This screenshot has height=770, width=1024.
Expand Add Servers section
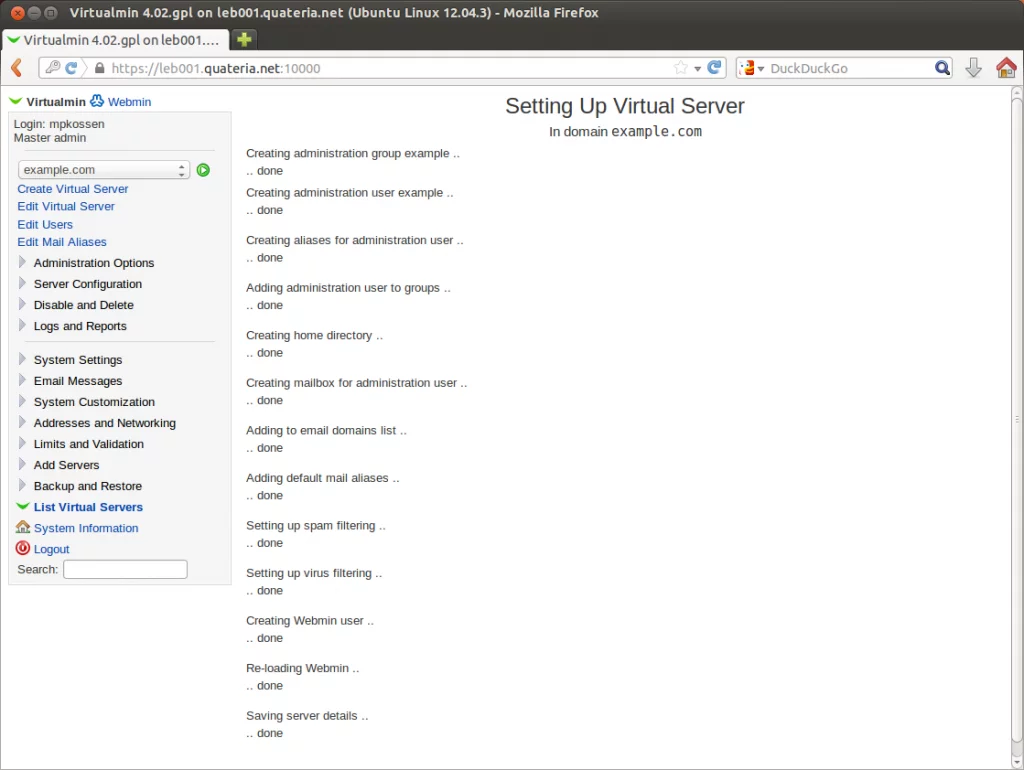click(66, 465)
